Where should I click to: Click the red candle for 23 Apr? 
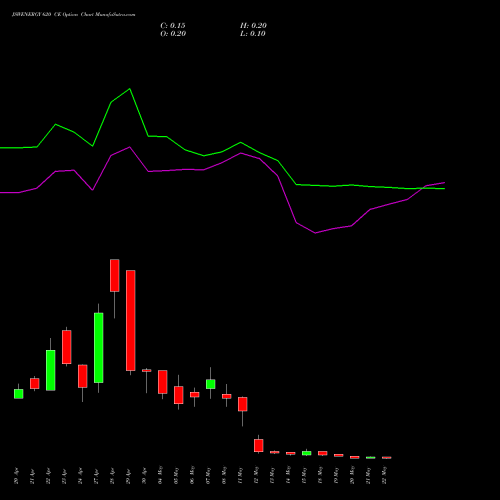click(67, 347)
